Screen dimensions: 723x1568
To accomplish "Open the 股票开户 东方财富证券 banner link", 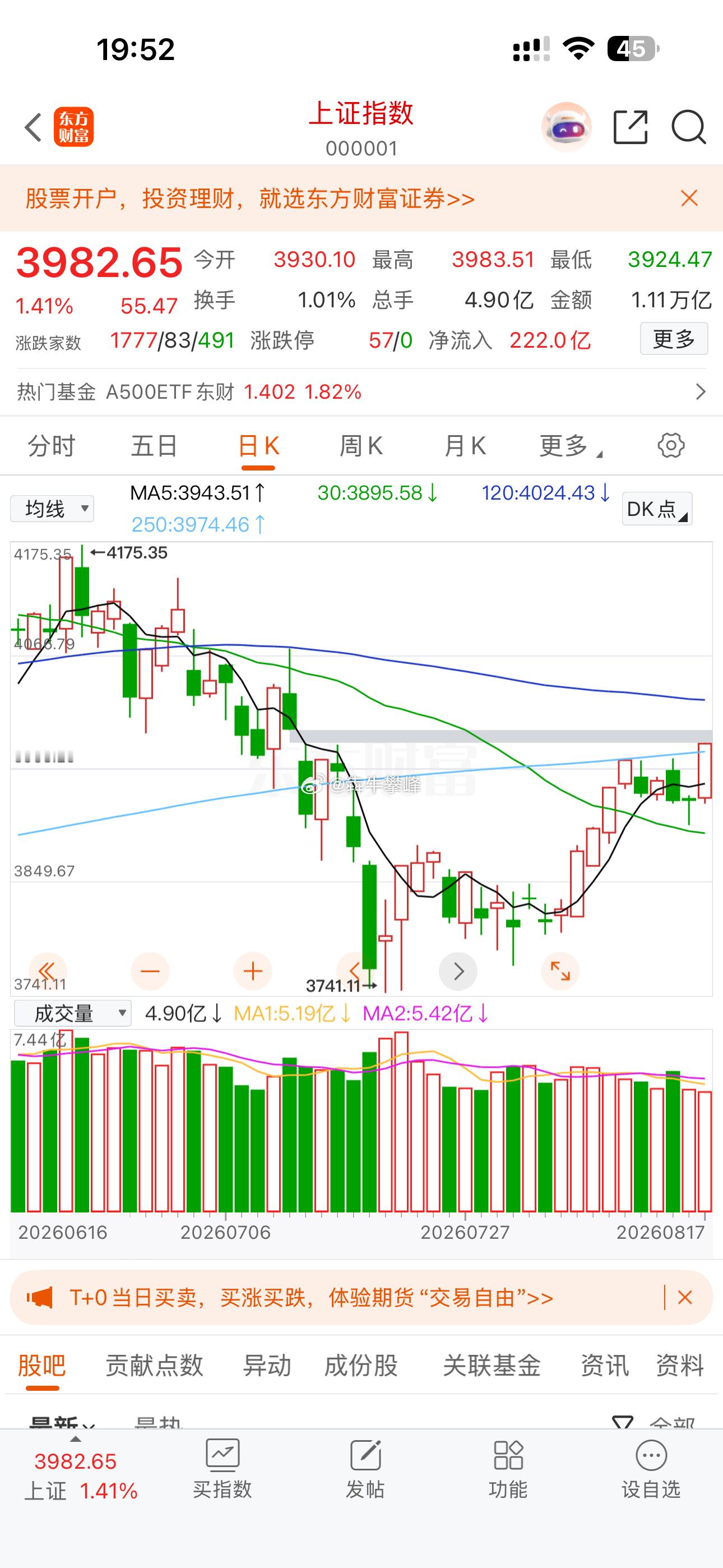I will (x=249, y=199).
